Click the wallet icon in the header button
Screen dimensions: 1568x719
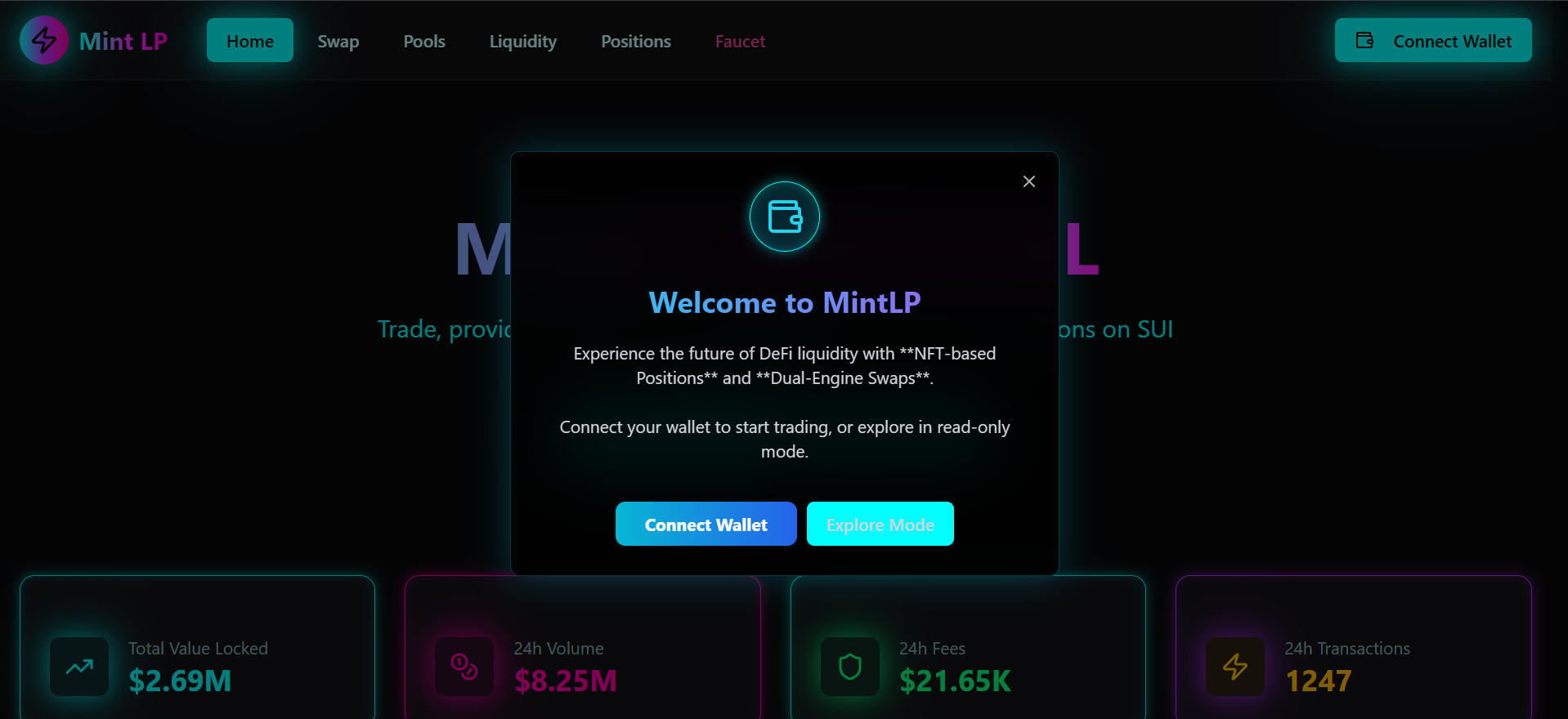[1364, 40]
